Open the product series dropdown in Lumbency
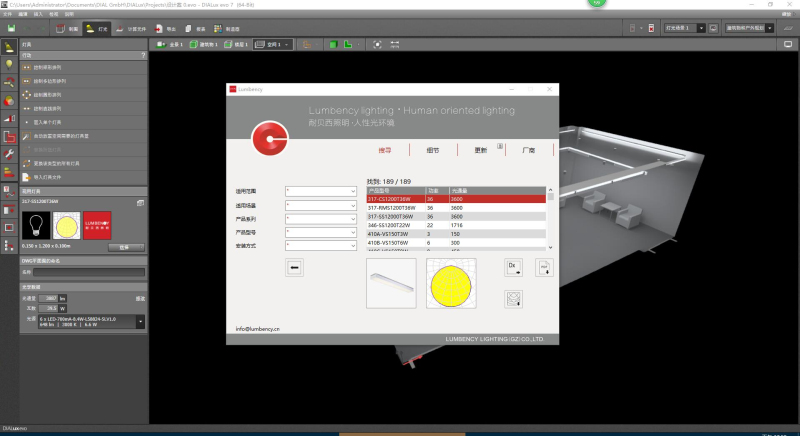 coord(321,219)
